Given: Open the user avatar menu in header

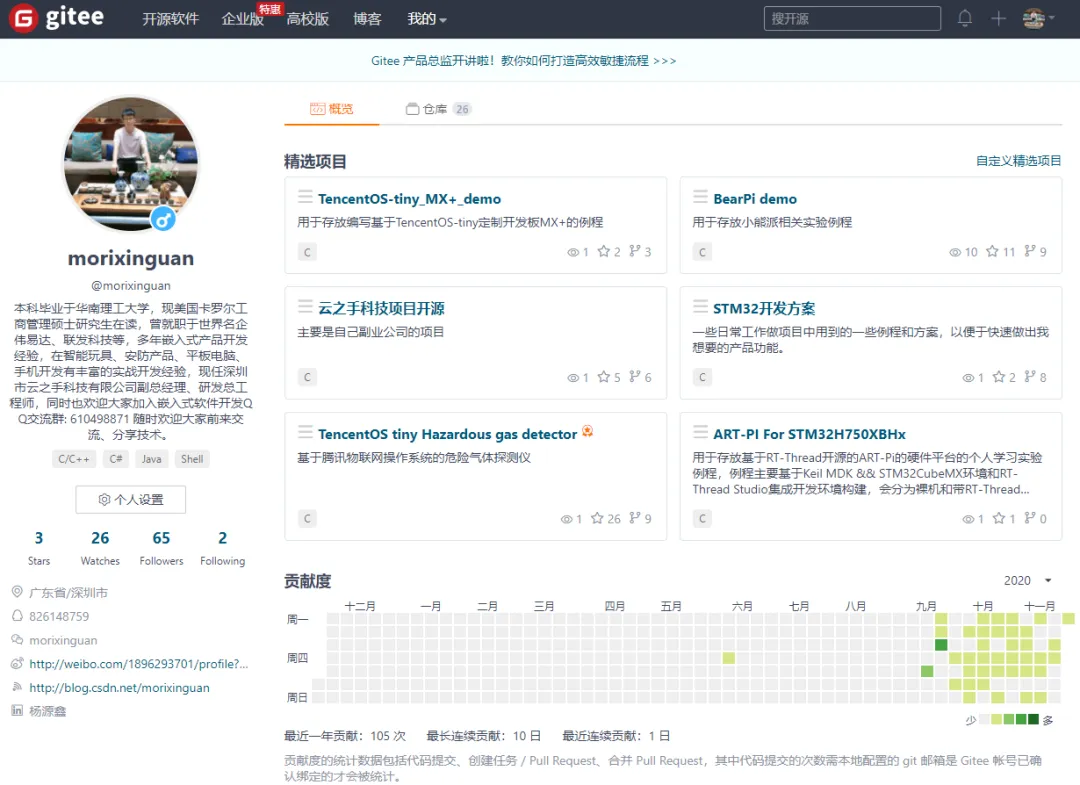Looking at the screenshot, I should (1038, 19).
